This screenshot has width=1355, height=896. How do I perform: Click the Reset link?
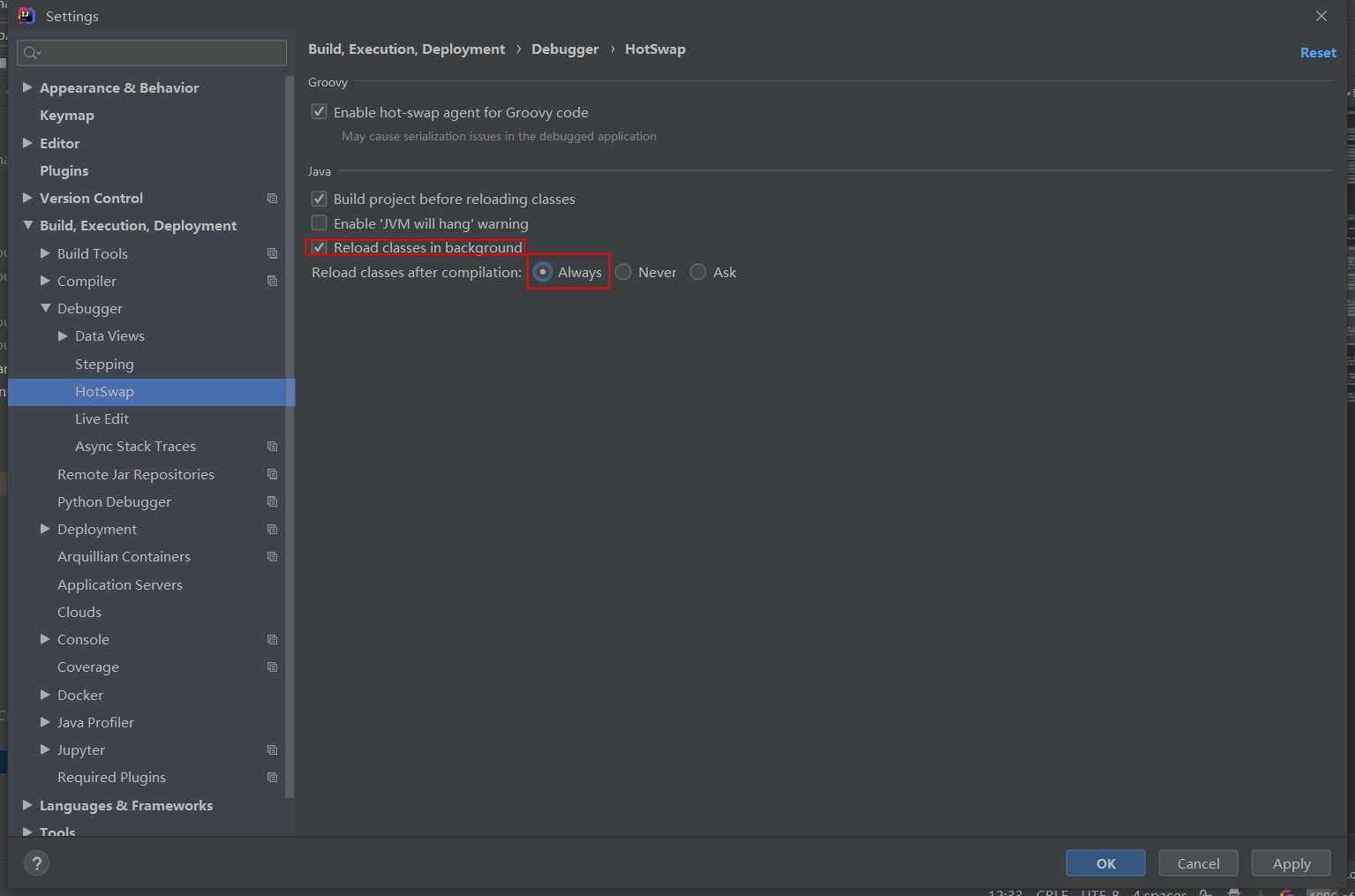[1317, 53]
